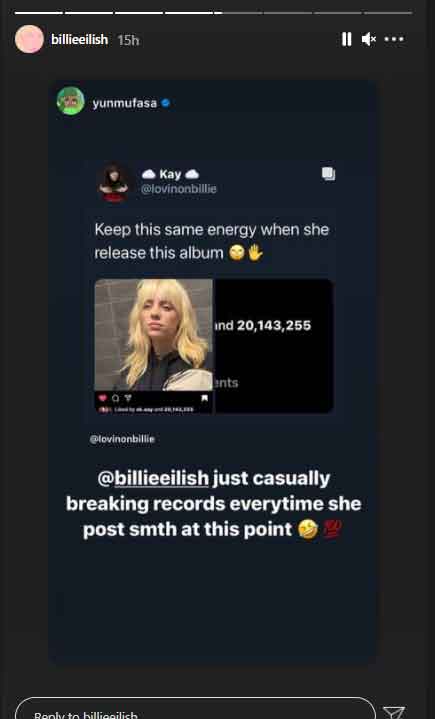This screenshot has height=719, width=435.
Task: Click the comment bubble icon under photo
Action: click(115, 398)
